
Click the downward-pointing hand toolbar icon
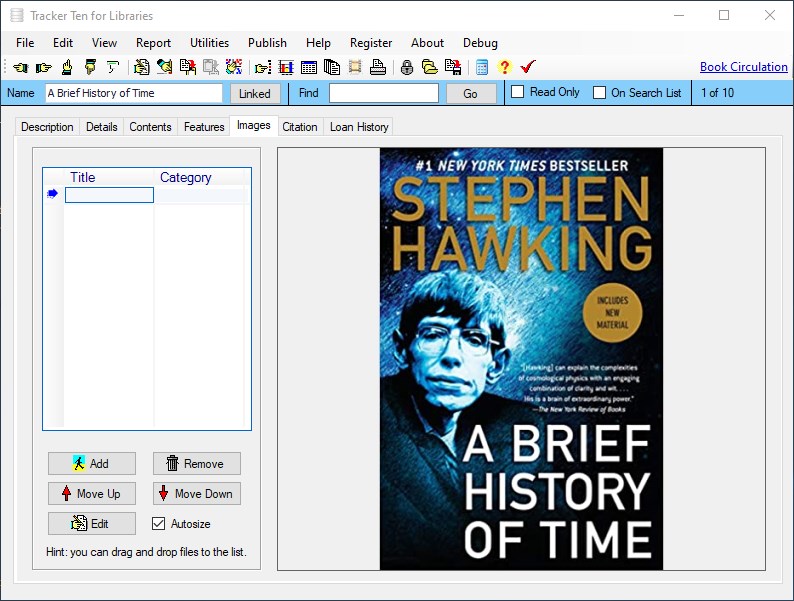[90, 67]
